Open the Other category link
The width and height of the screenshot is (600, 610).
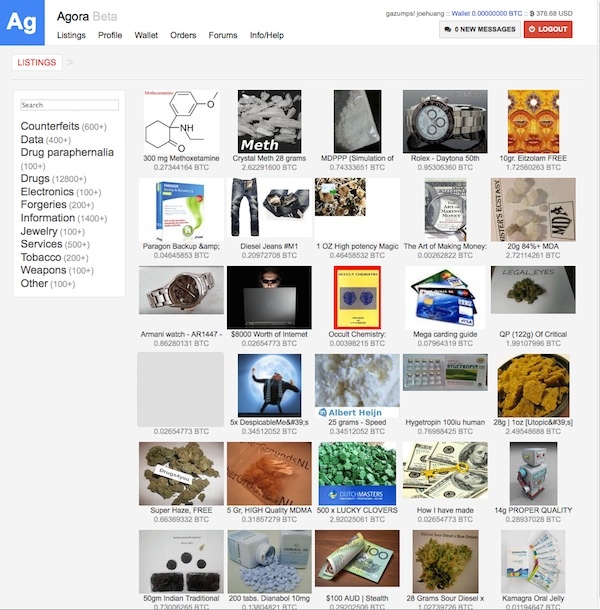[x=34, y=283]
